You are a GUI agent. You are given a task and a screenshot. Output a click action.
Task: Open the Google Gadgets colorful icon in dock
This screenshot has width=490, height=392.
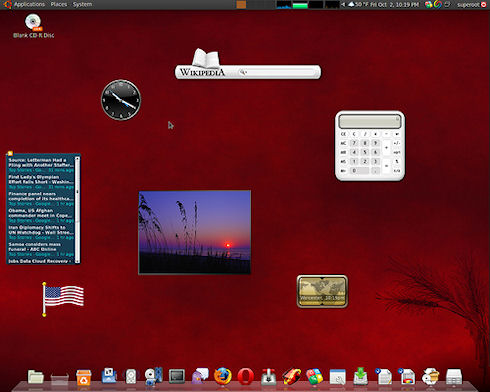[315, 377]
